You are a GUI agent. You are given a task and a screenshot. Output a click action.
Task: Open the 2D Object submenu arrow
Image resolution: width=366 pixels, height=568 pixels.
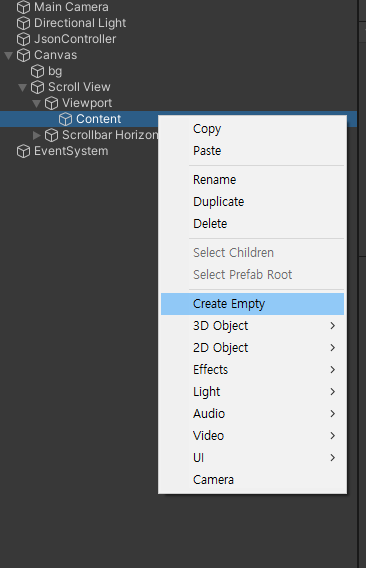[333, 348]
